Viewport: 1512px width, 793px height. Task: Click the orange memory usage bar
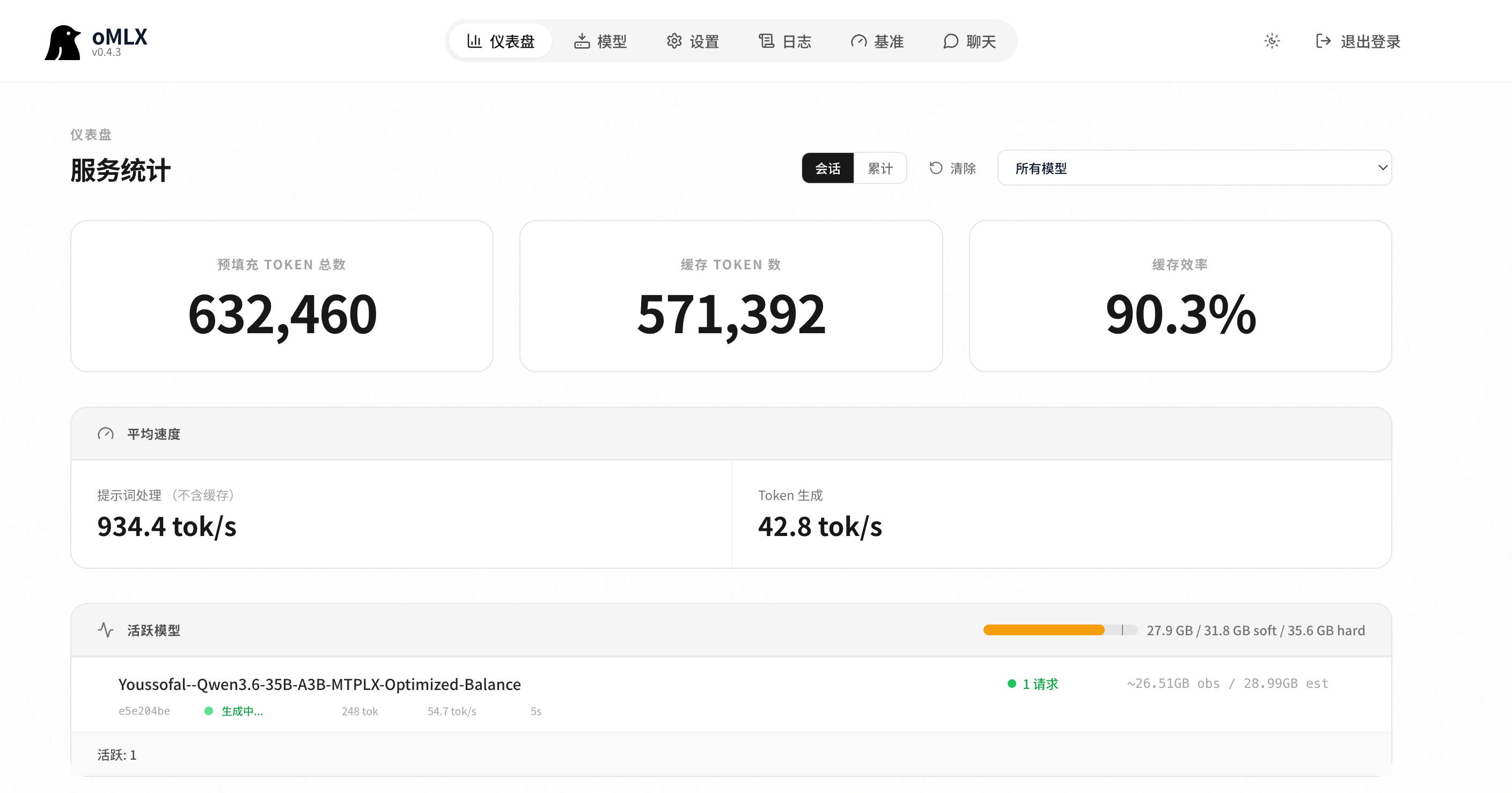pos(1044,630)
